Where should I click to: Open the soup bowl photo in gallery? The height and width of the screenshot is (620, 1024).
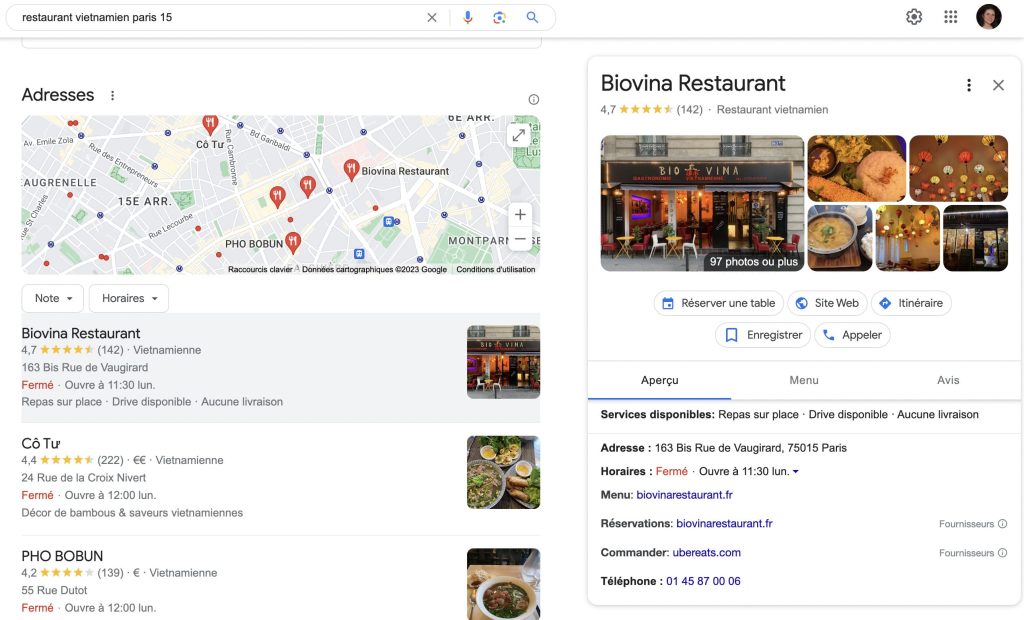[840, 238]
